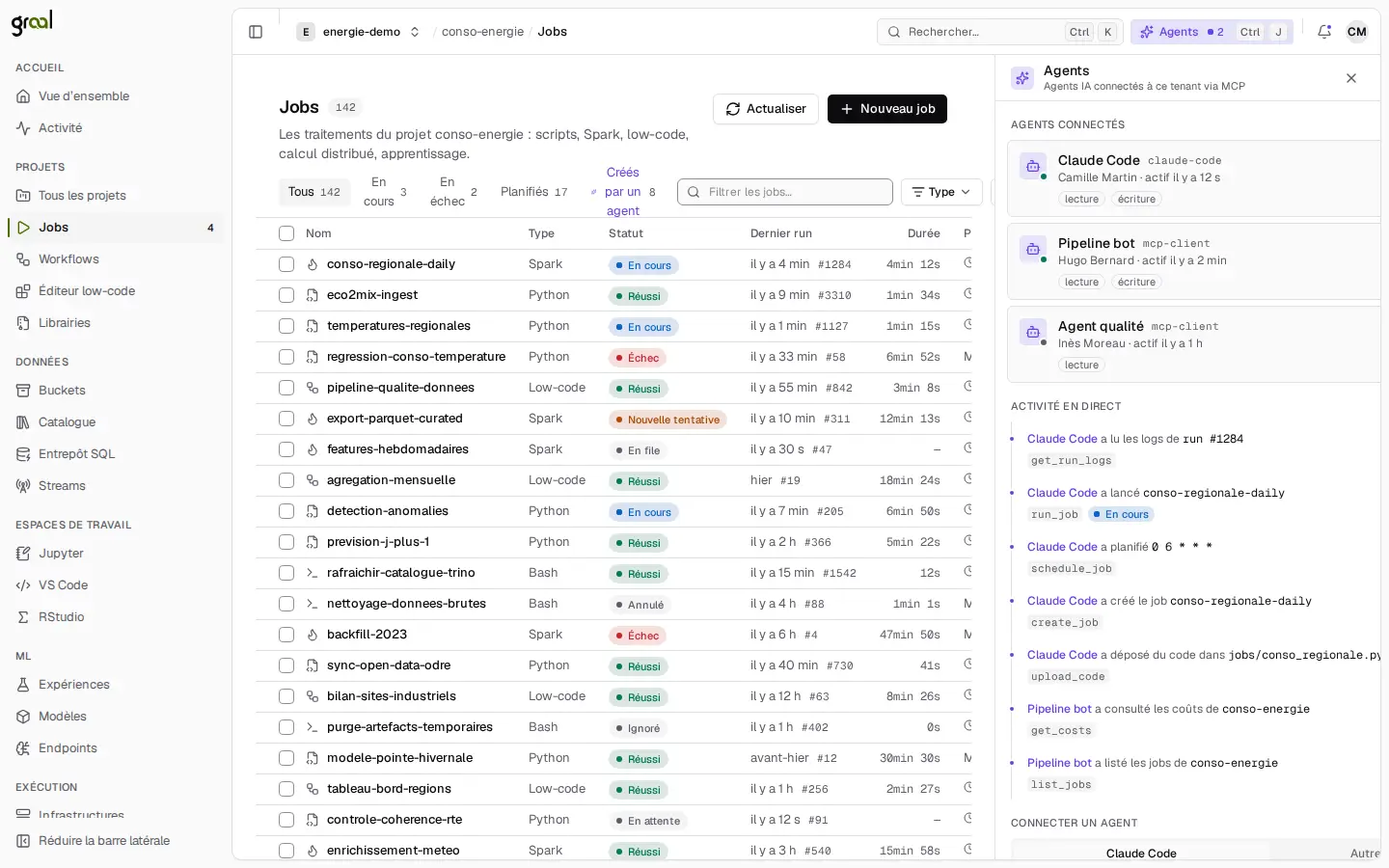Check the detection-anomalies row checkbox
1389x868 pixels.
coord(286,511)
